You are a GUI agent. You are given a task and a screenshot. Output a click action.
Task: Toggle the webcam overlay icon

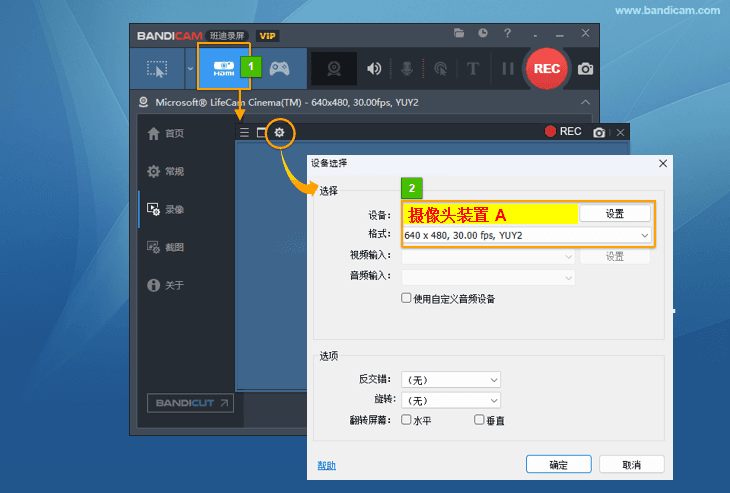tap(334, 69)
